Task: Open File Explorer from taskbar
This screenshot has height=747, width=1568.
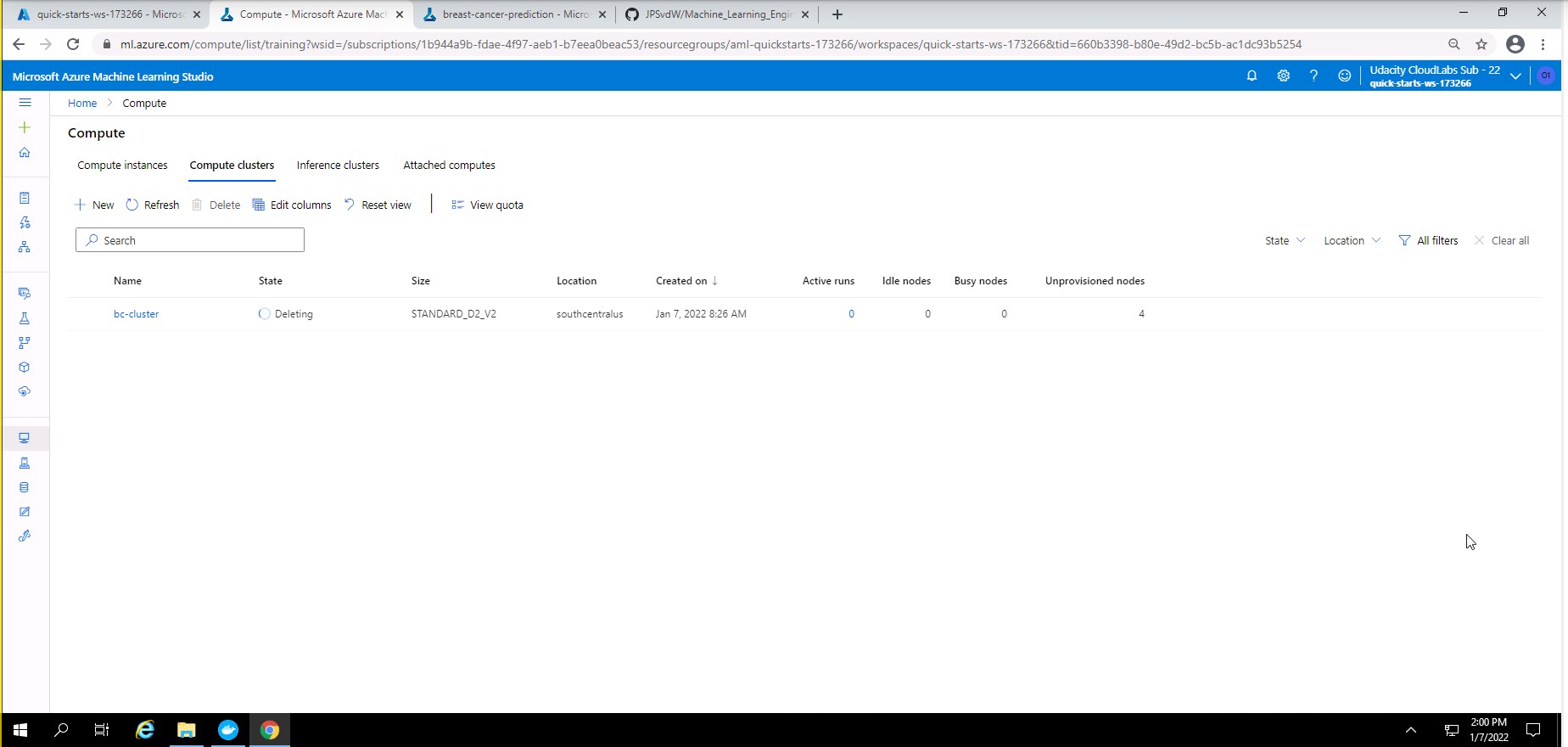Action: coord(187,730)
